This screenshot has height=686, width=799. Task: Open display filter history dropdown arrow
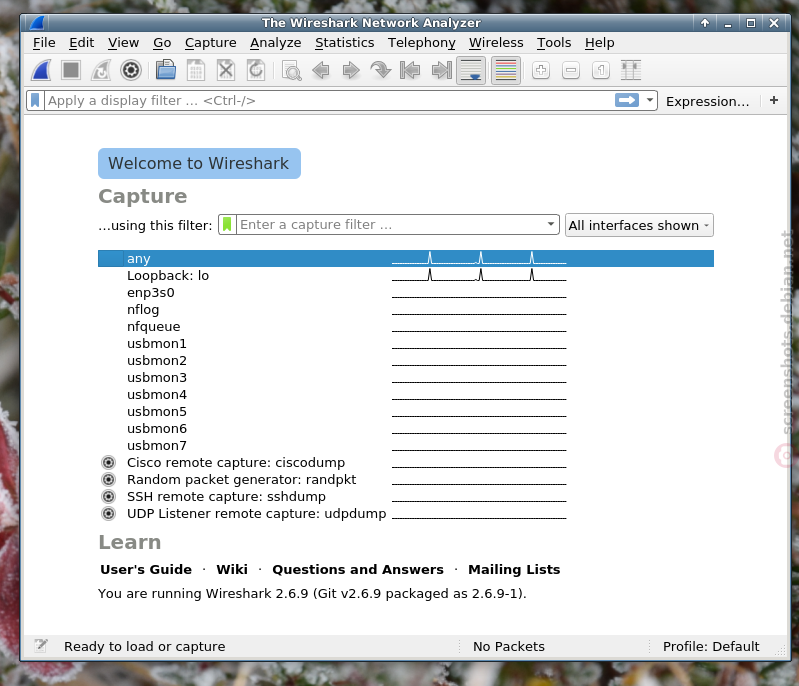click(x=650, y=100)
